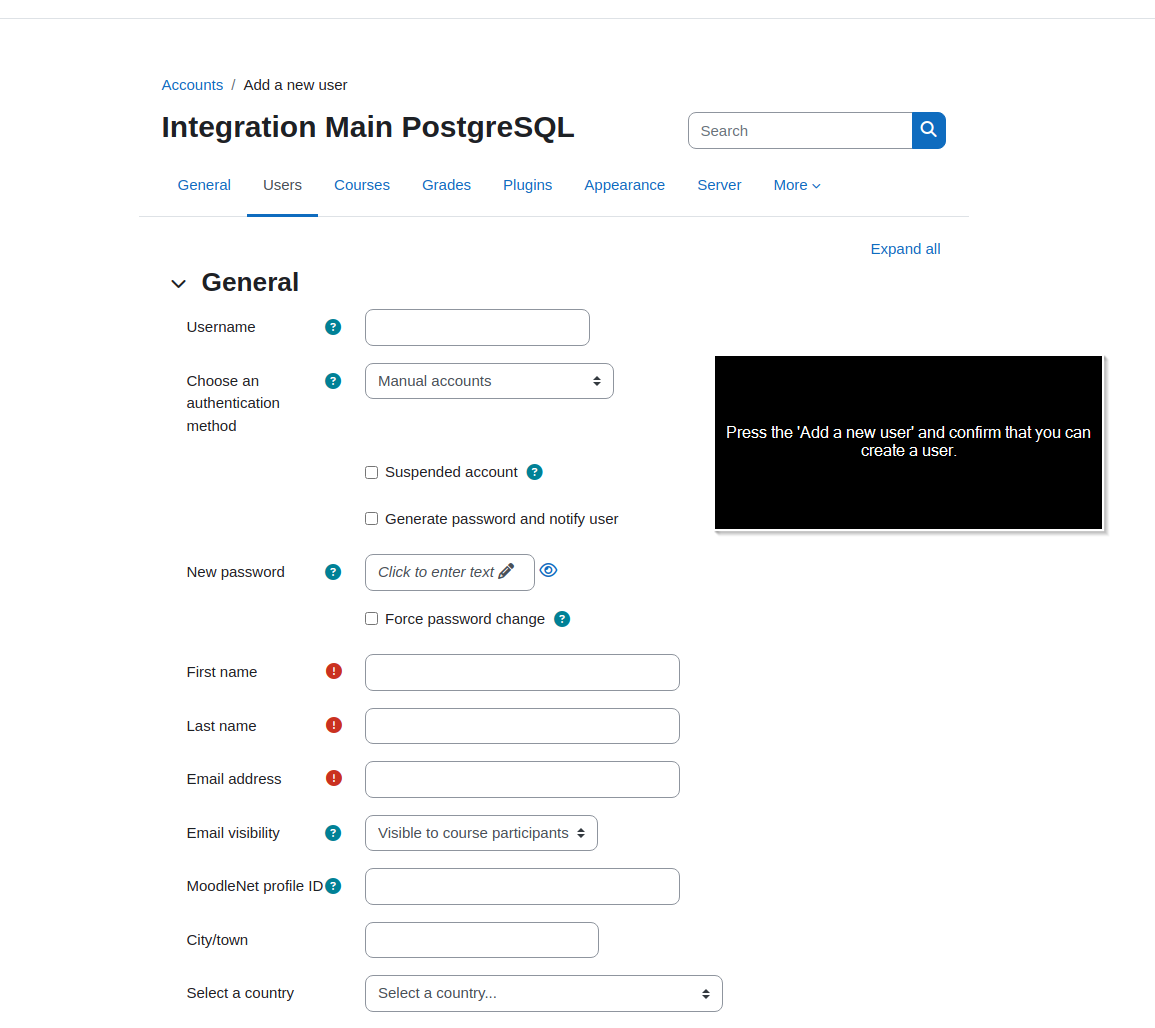Click the Accounts breadcrumb link

(192, 85)
